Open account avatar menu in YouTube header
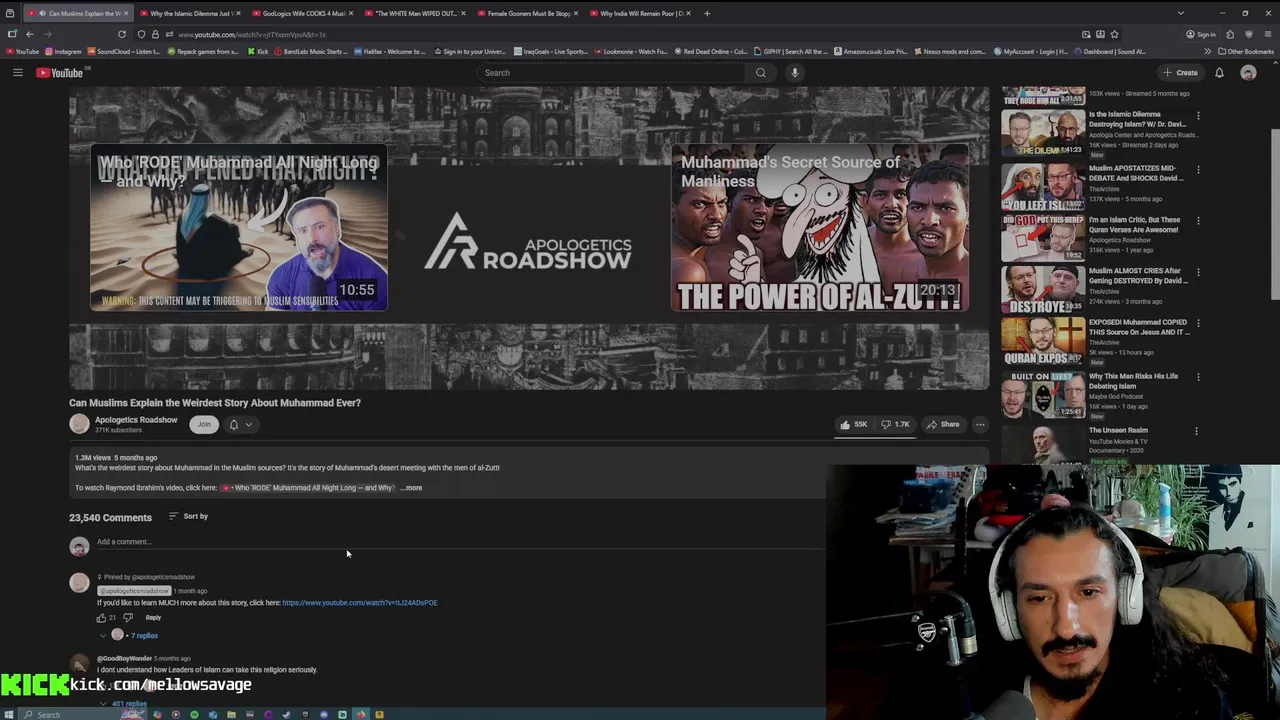1280x720 pixels. click(x=1248, y=72)
